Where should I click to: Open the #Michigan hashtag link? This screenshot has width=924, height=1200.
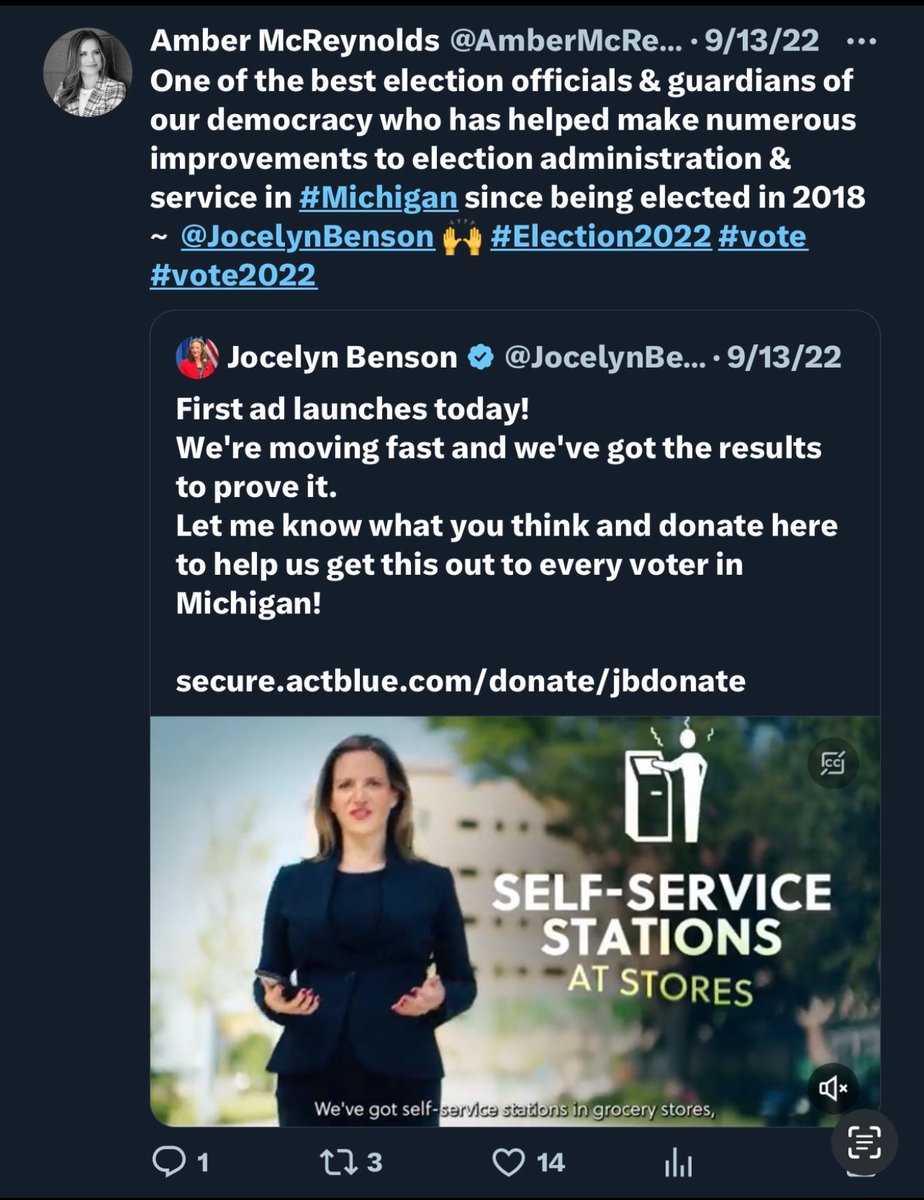point(377,197)
